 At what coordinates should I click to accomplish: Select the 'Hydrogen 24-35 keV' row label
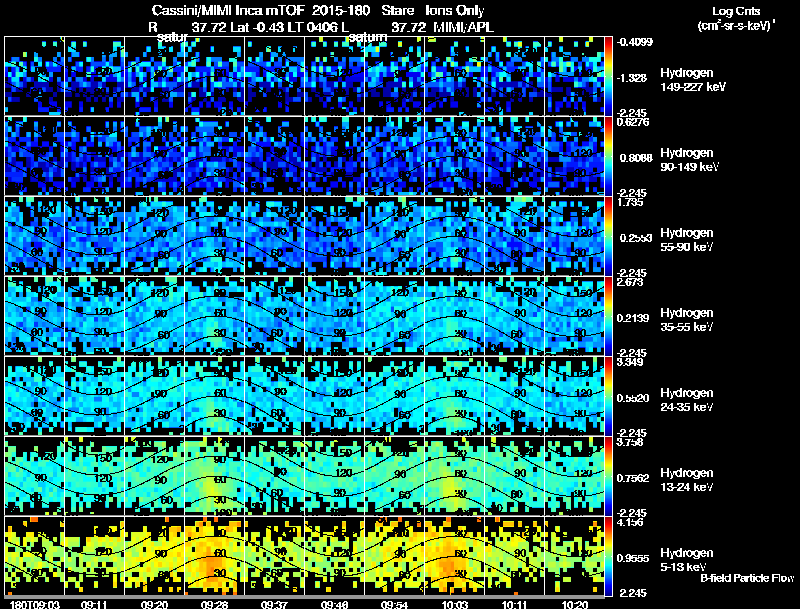coord(687,400)
